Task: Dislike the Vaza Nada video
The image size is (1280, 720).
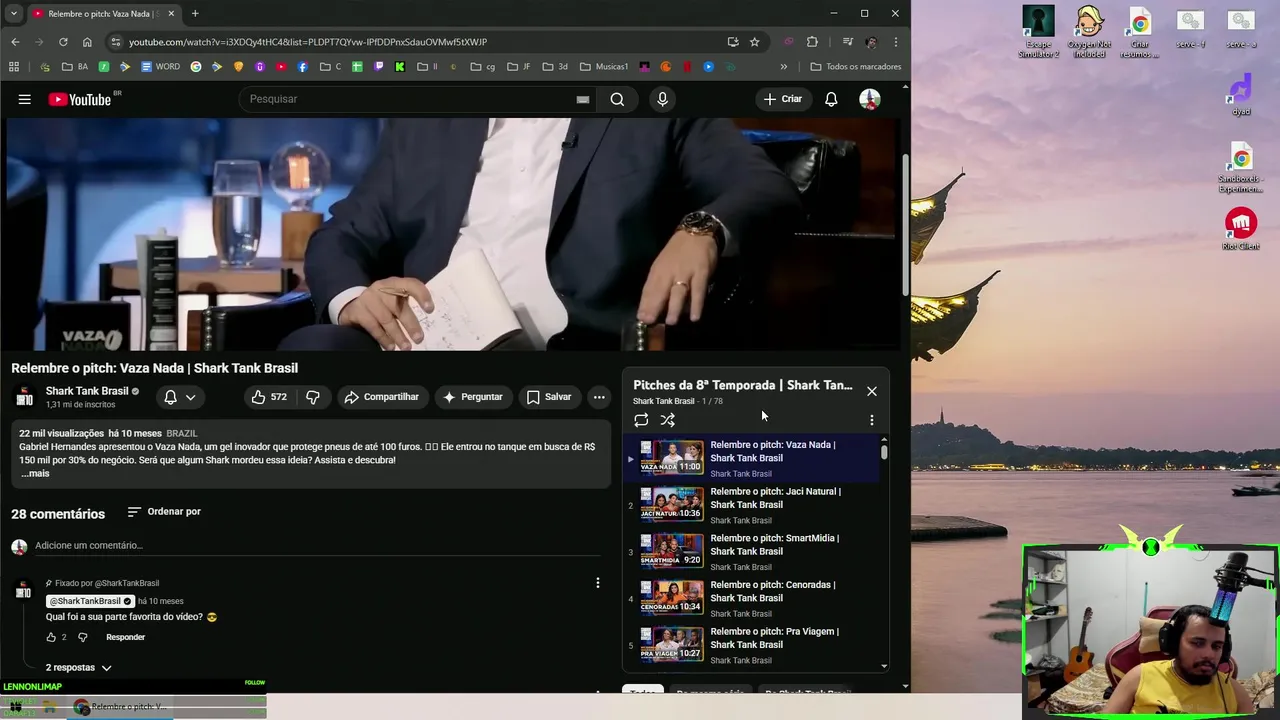Action: tap(313, 397)
